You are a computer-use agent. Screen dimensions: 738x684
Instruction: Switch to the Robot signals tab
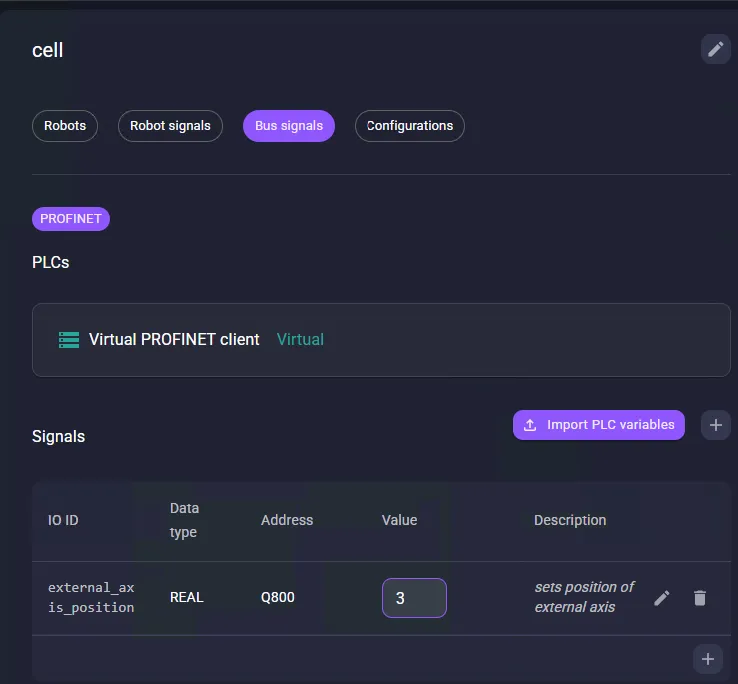point(170,126)
